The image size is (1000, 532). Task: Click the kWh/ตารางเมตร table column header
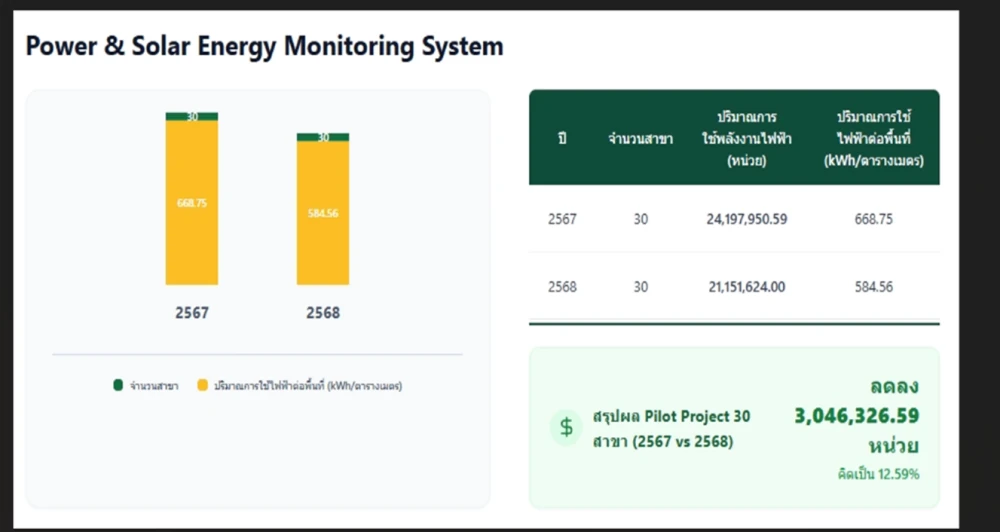[x=873, y=139]
